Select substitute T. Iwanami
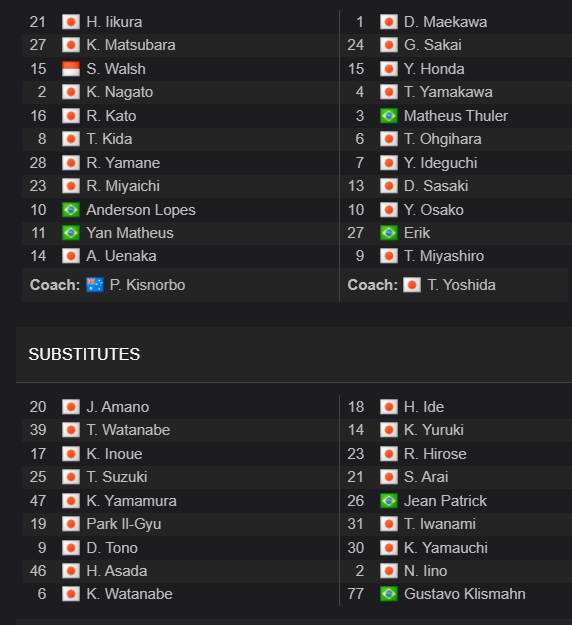This screenshot has height=625, width=572. coord(440,524)
